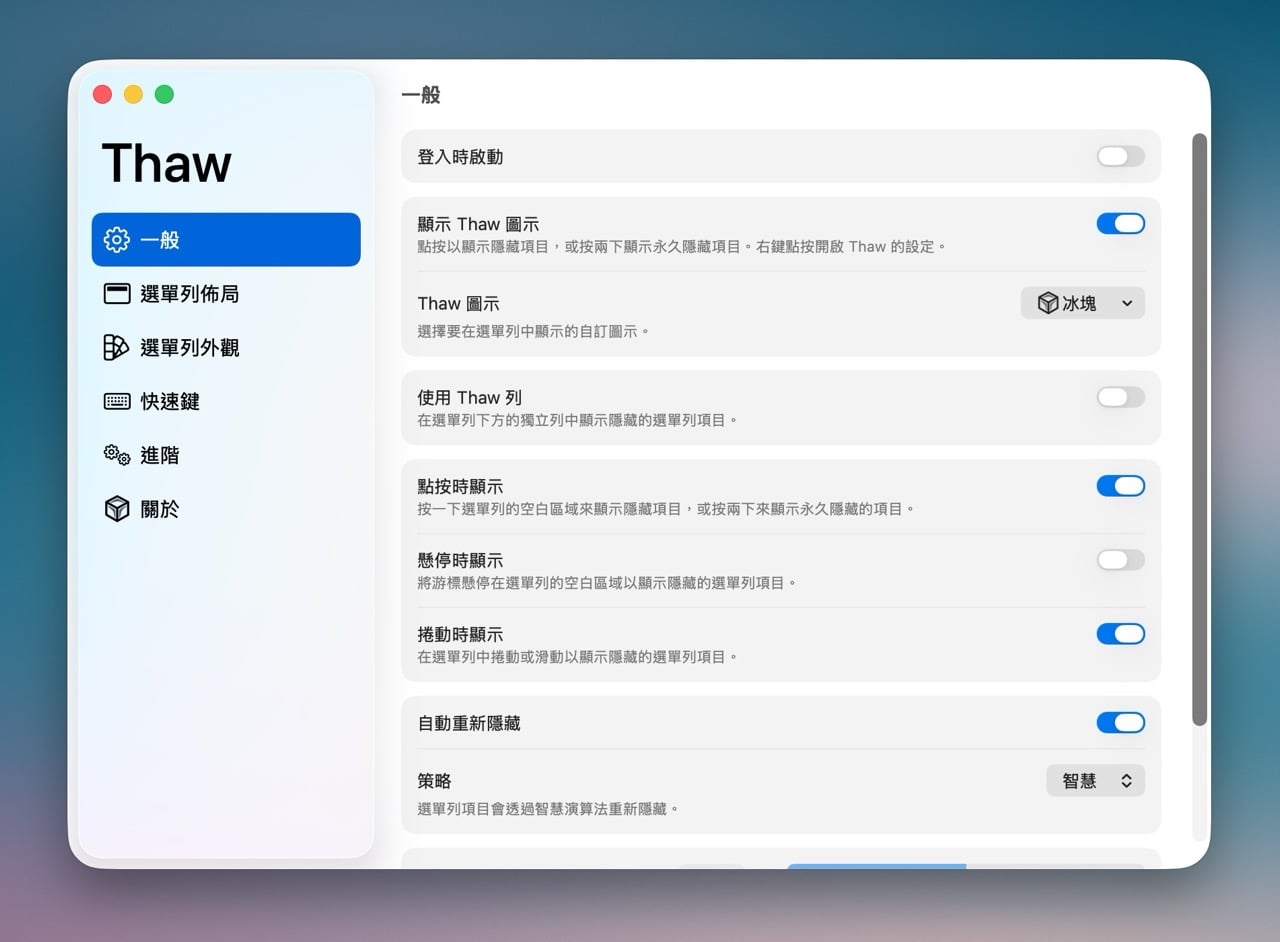The width and height of the screenshot is (1280, 942).
Task: Click the blue slider at the bottom
Action: 876,866
